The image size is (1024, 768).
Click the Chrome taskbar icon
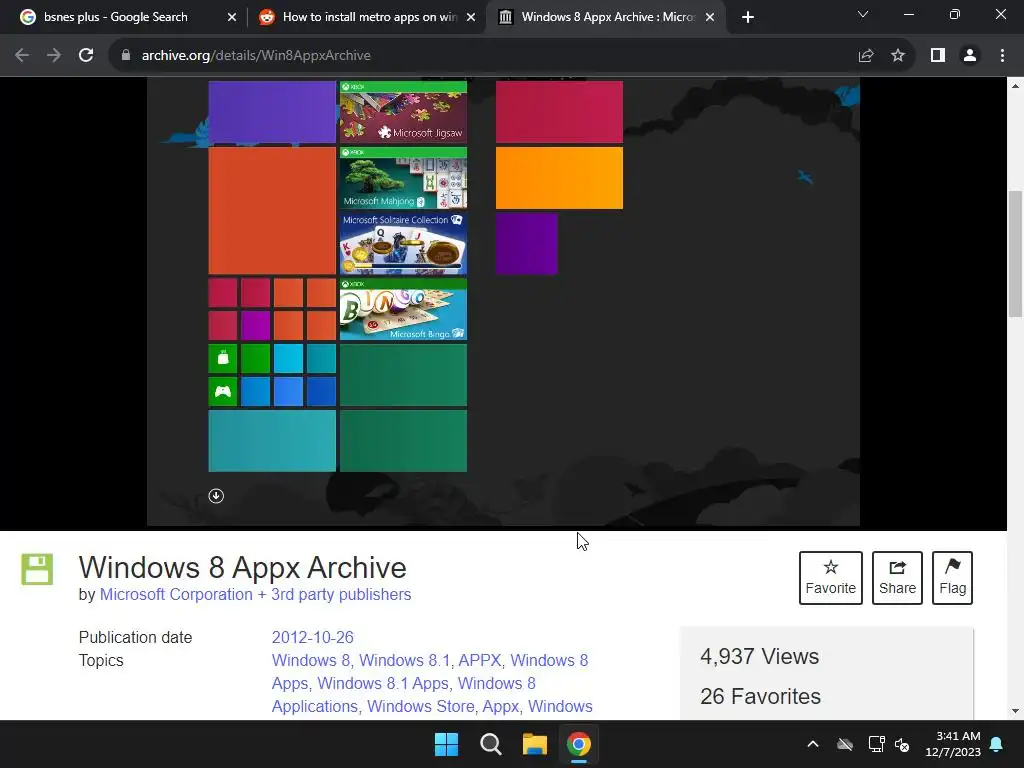tap(579, 744)
